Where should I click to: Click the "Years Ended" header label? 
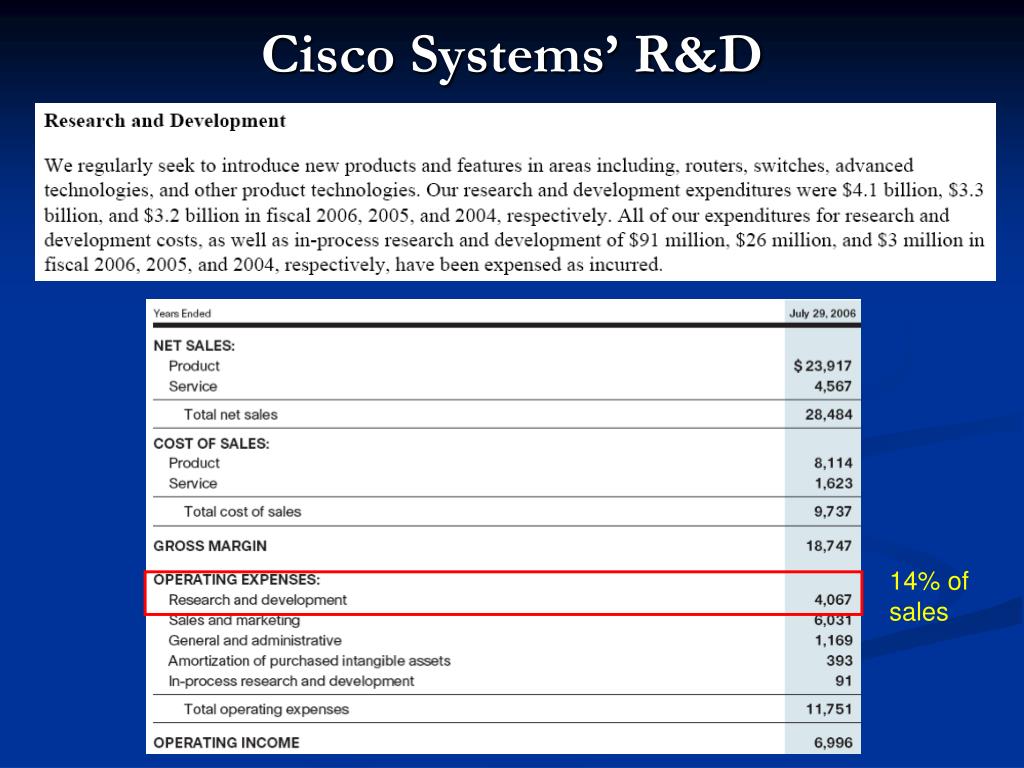(x=182, y=313)
